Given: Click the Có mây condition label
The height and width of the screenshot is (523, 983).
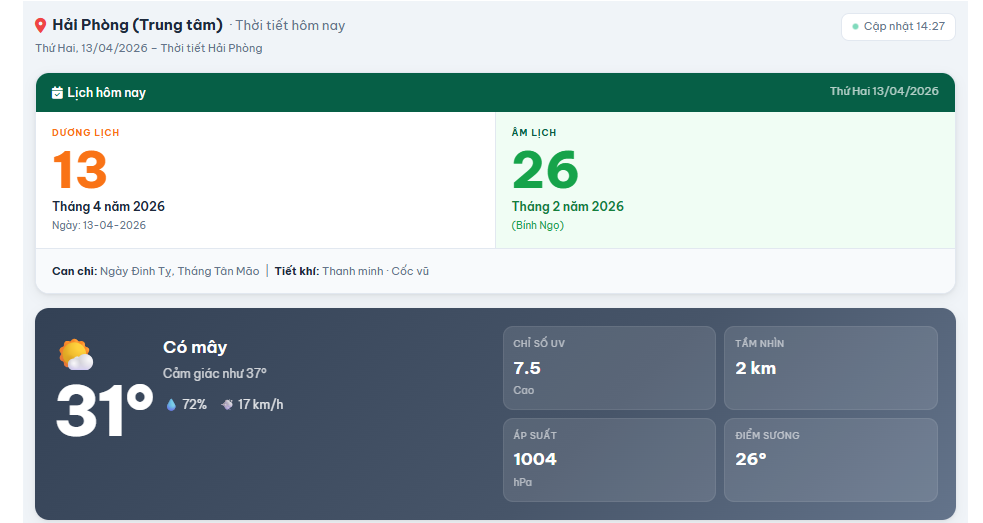Looking at the screenshot, I should tap(195, 347).
